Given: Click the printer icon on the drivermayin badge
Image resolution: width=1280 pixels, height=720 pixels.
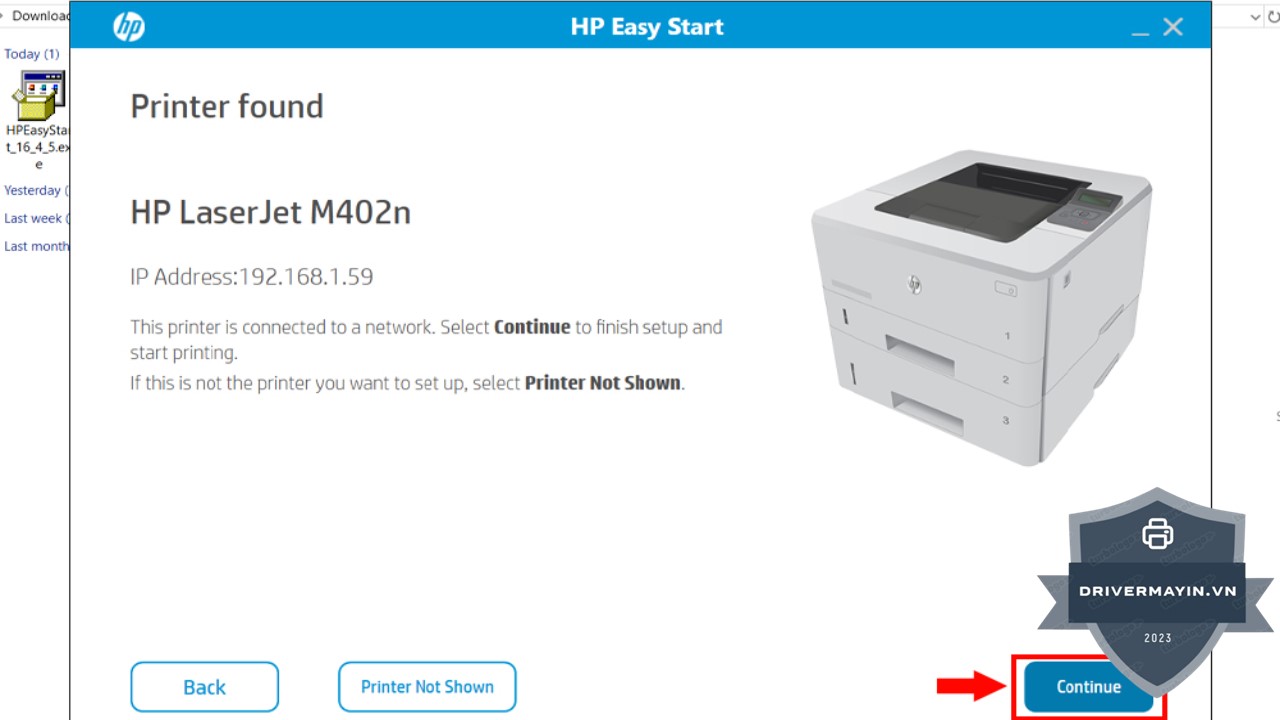Looking at the screenshot, I should click(1157, 533).
